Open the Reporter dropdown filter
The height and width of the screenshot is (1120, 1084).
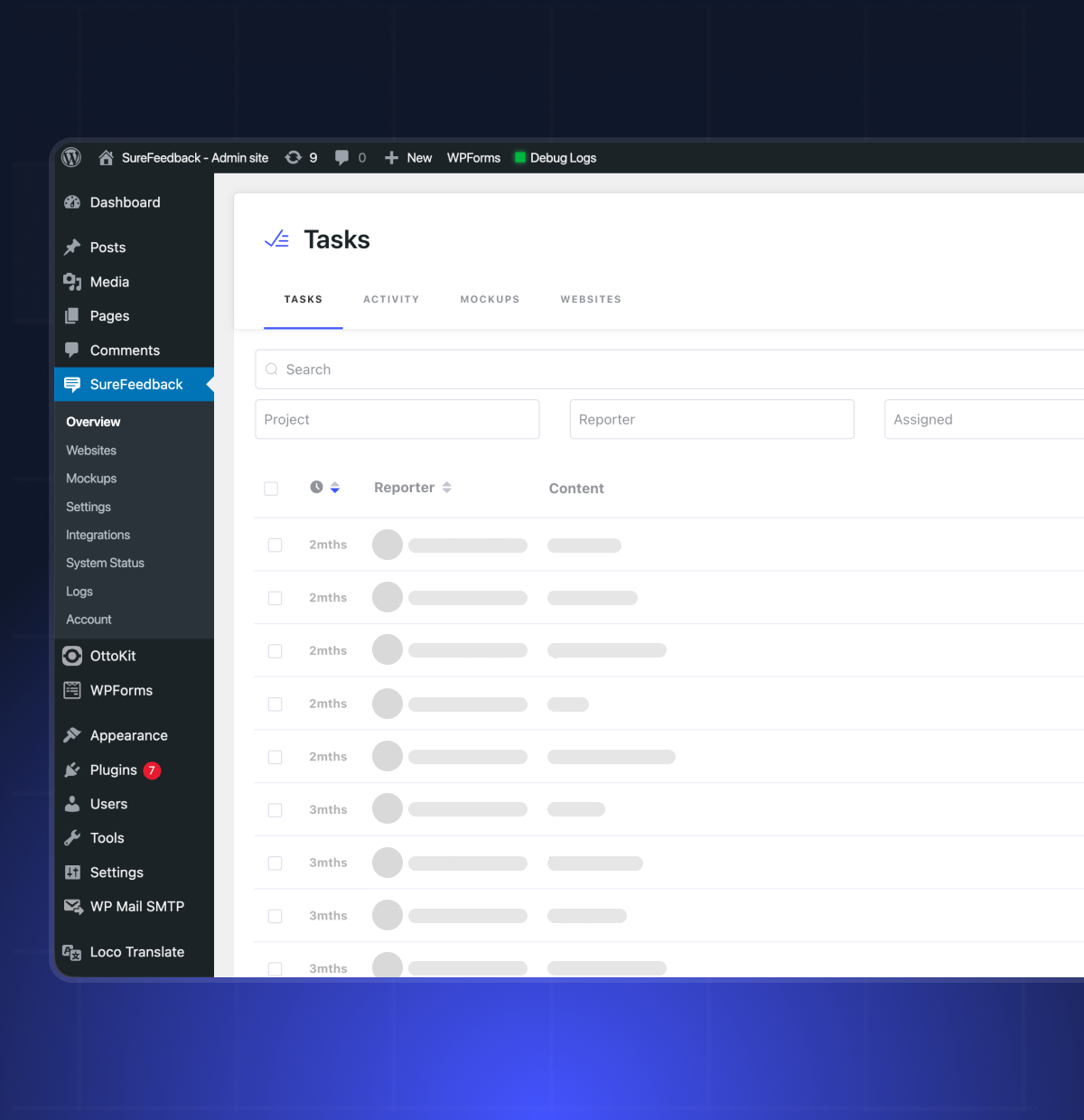712,419
